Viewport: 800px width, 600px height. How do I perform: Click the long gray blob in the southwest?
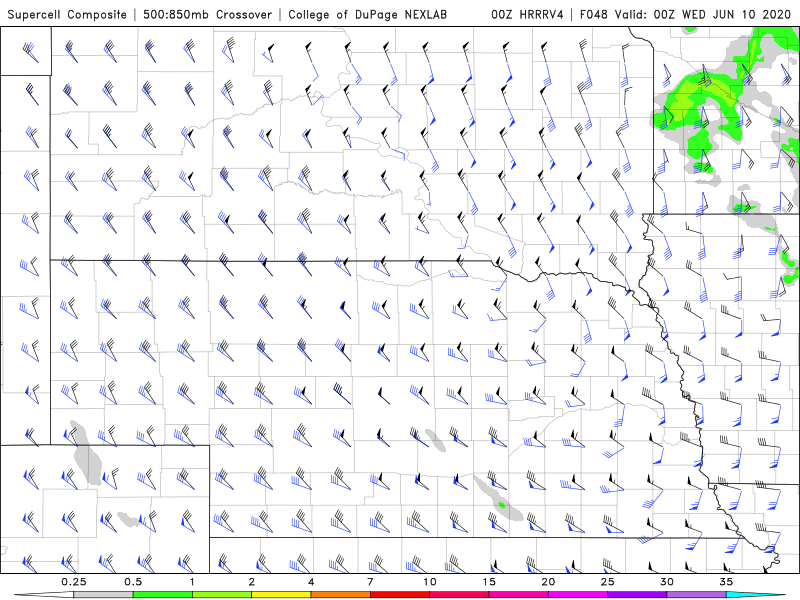coord(86,453)
